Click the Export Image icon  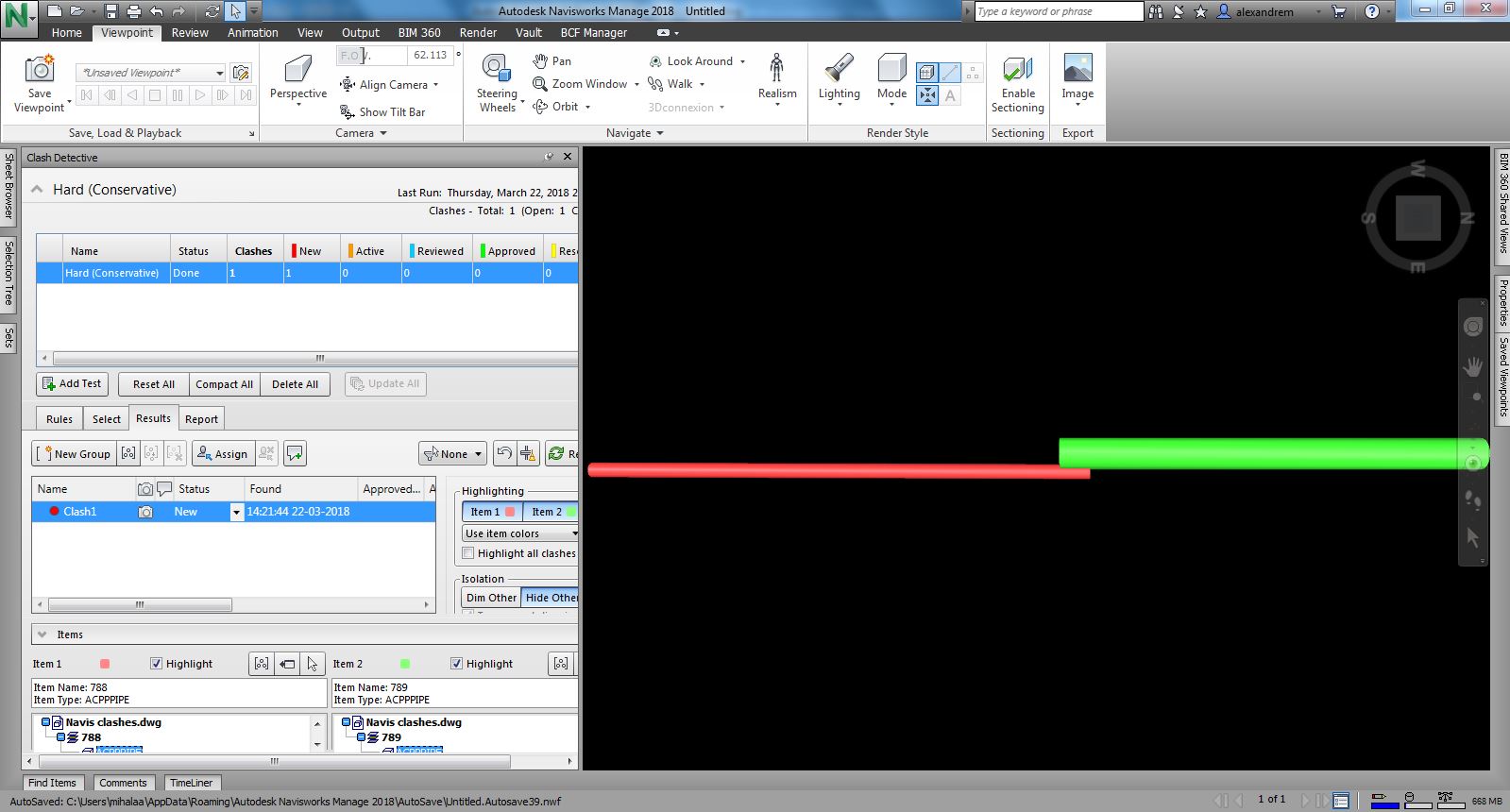click(1077, 70)
